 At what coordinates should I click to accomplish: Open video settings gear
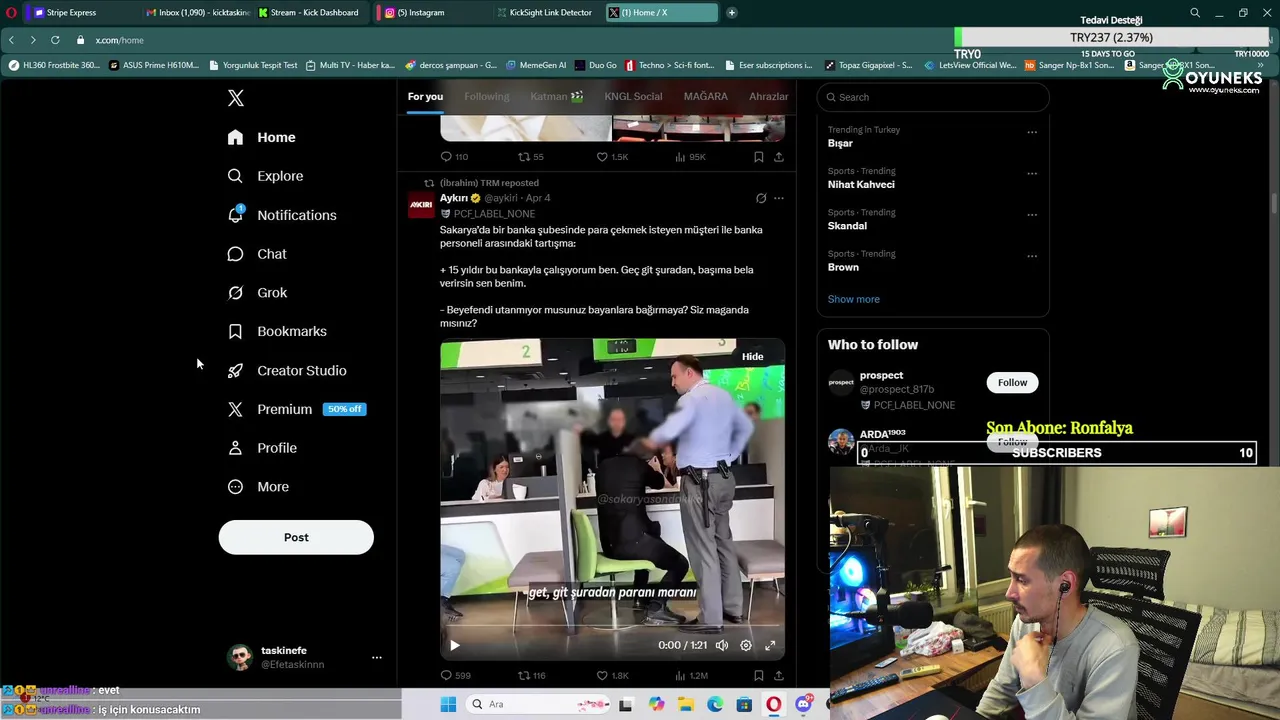[x=746, y=645]
